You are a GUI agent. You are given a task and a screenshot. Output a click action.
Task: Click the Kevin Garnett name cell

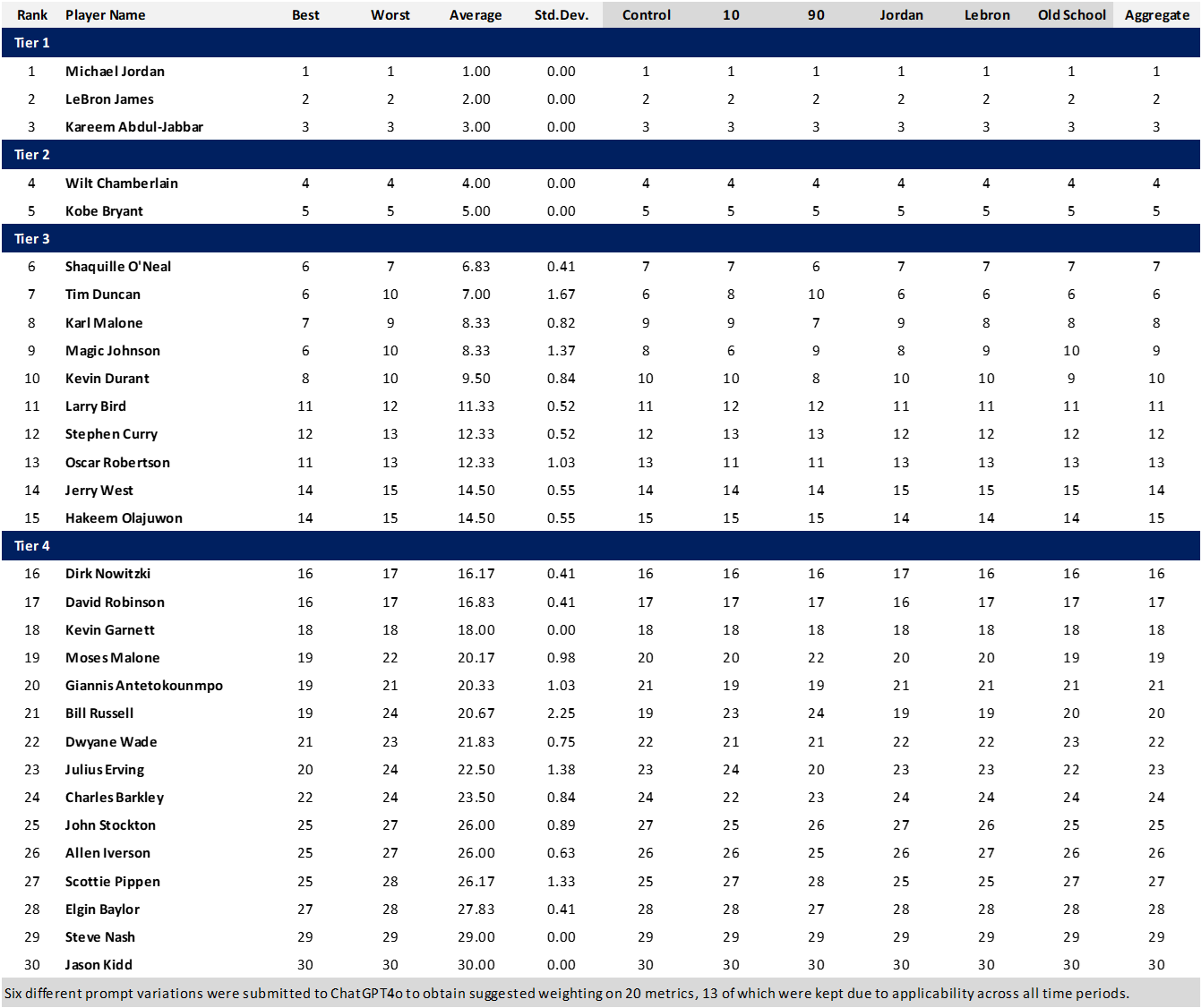110,630
